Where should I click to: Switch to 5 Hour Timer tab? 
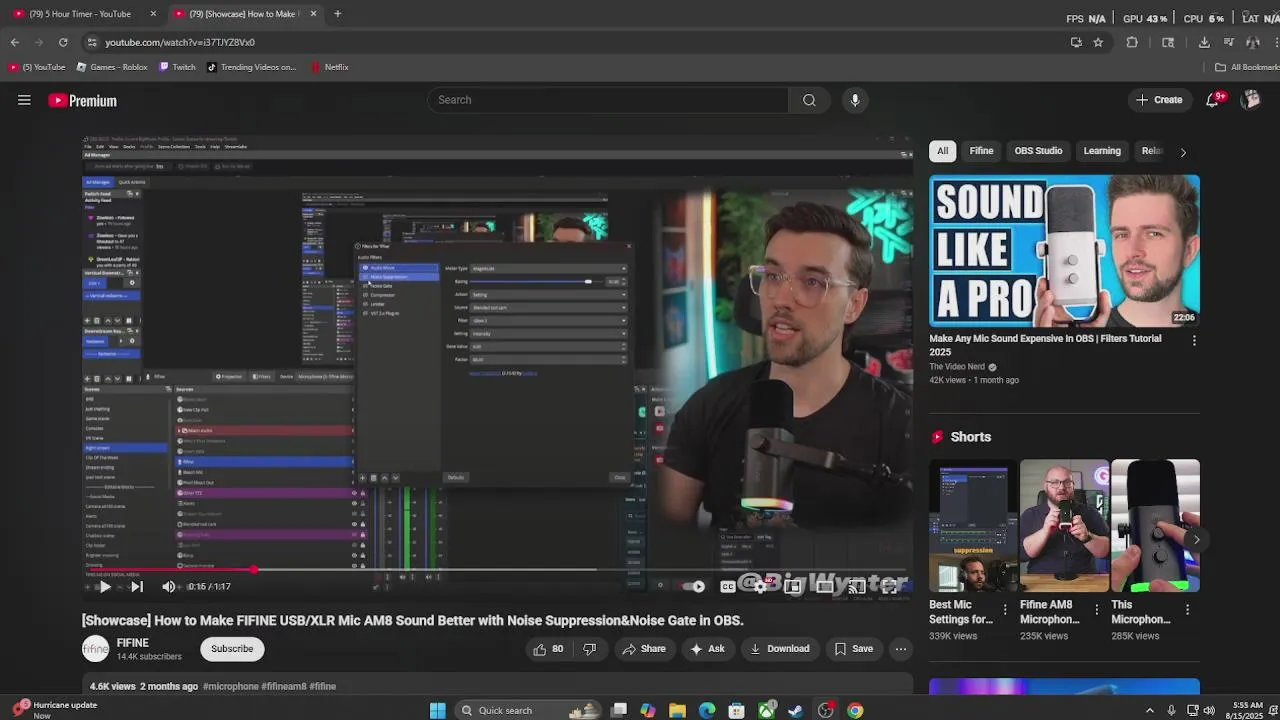click(x=80, y=14)
